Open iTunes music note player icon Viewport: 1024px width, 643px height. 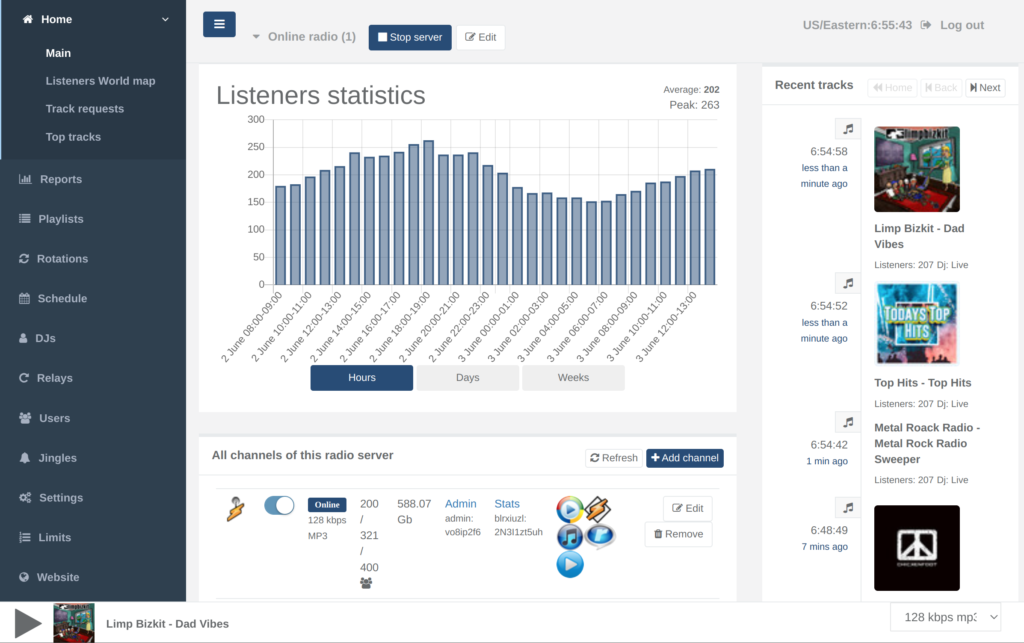point(569,537)
